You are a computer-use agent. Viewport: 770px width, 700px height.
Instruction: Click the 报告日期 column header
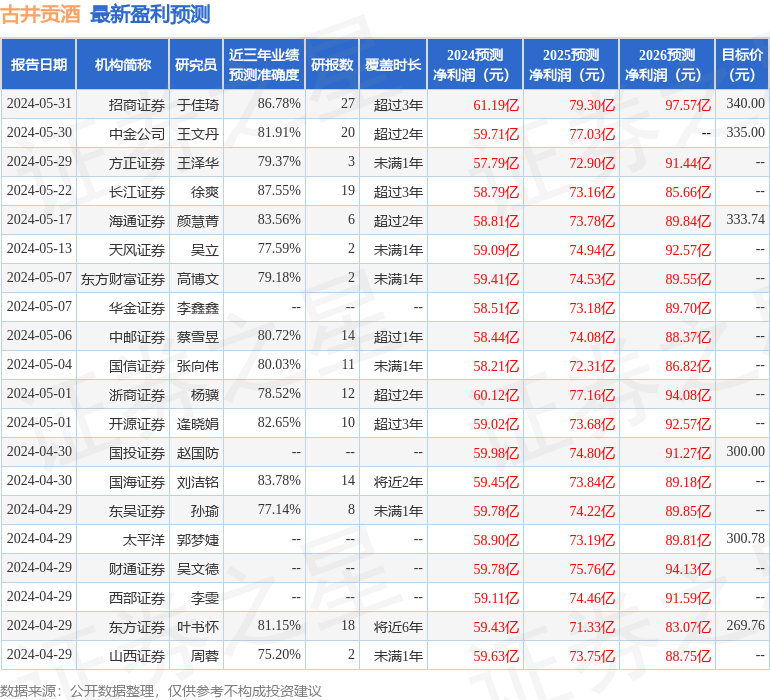(39, 64)
